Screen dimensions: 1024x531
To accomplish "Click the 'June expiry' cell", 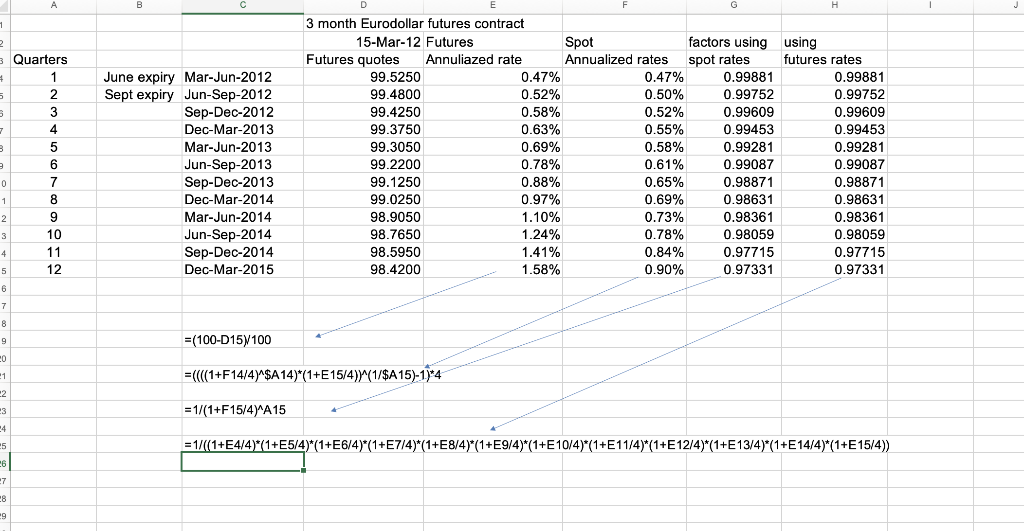I will pyautogui.click(x=139, y=77).
